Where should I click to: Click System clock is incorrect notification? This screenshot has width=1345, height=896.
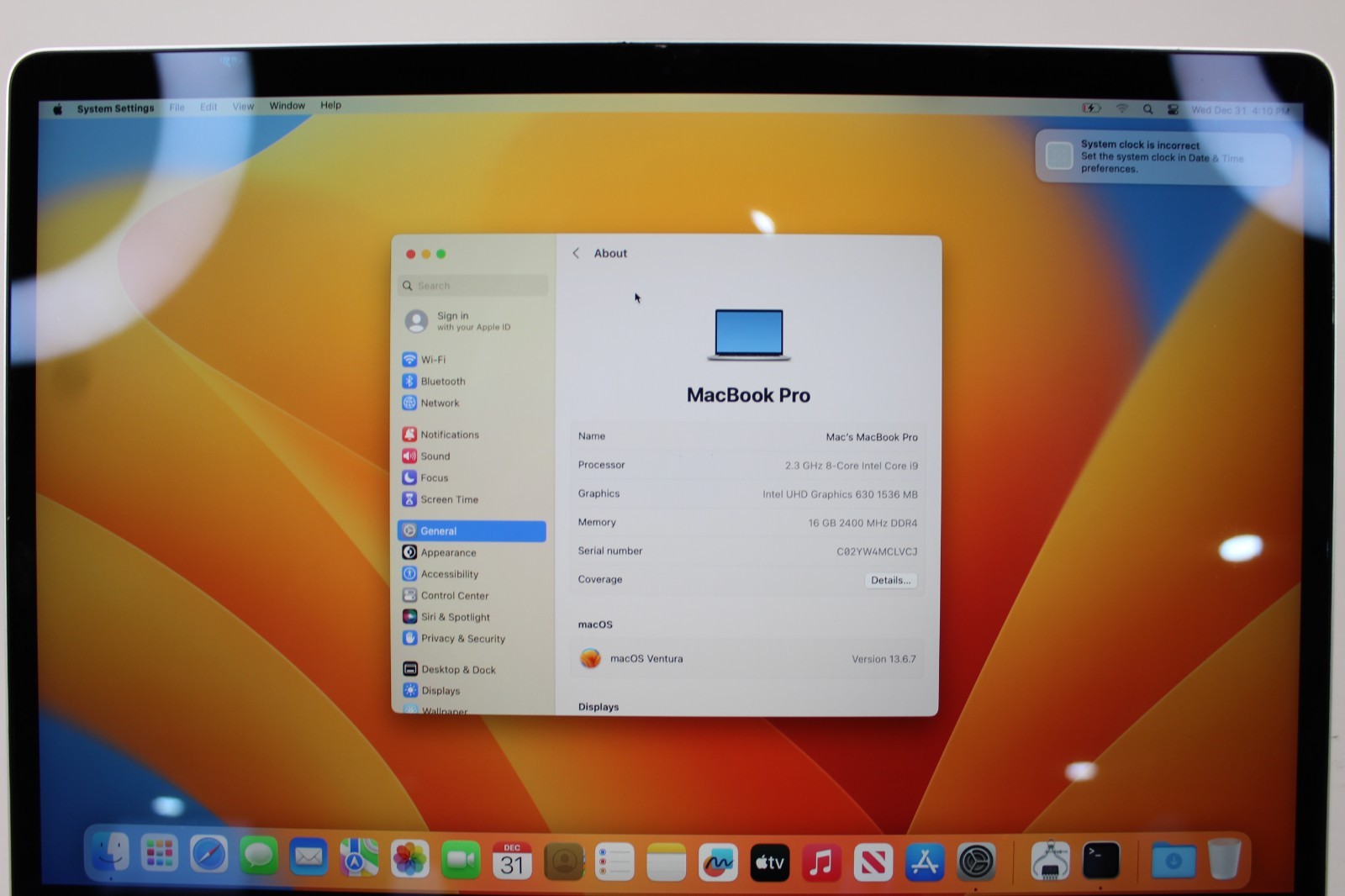tap(1163, 156)
